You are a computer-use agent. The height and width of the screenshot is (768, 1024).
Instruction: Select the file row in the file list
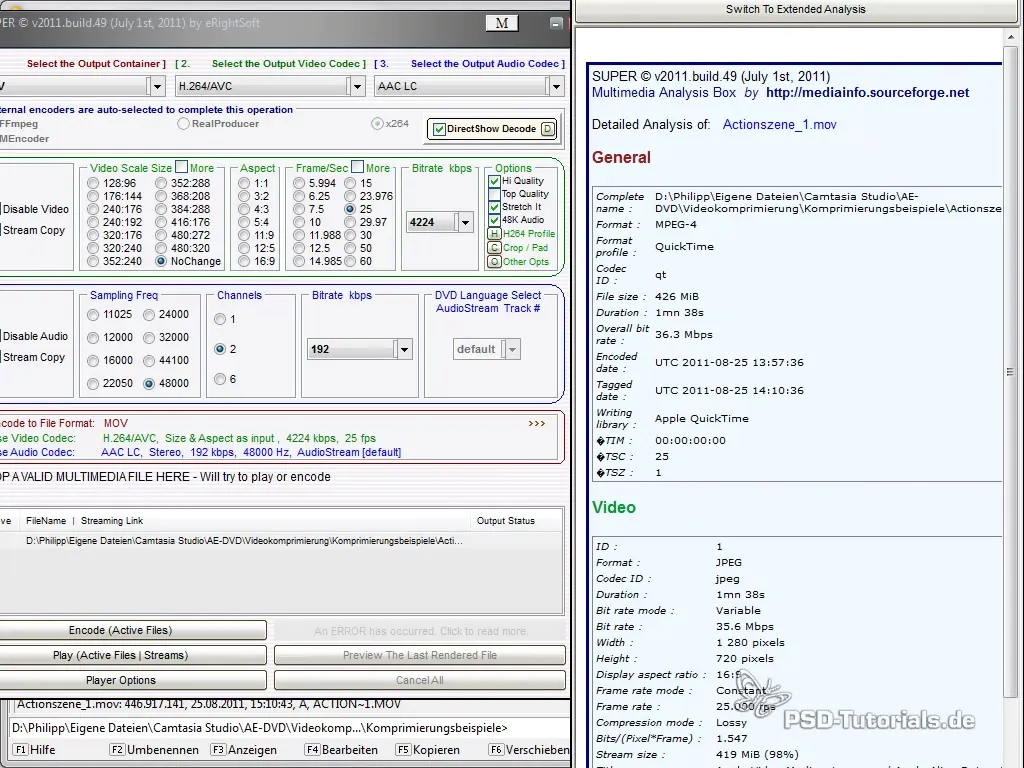click(x=281, y=541)
